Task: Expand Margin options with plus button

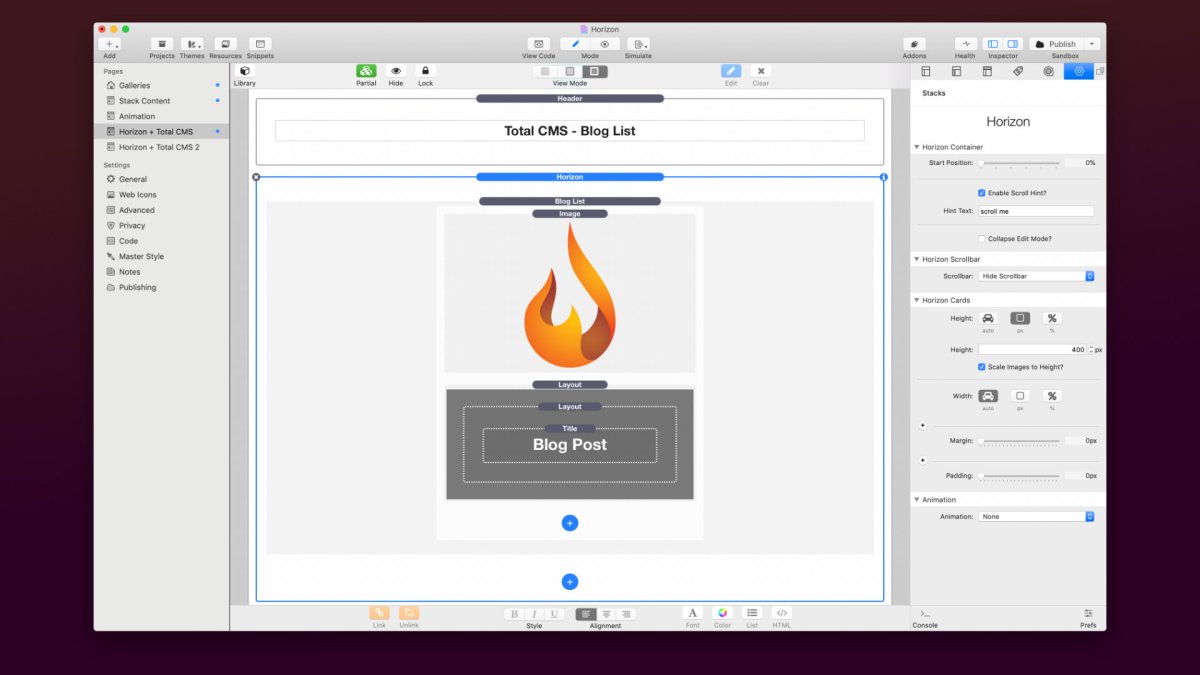Action: pyautogui.click(x=922, y=426)
